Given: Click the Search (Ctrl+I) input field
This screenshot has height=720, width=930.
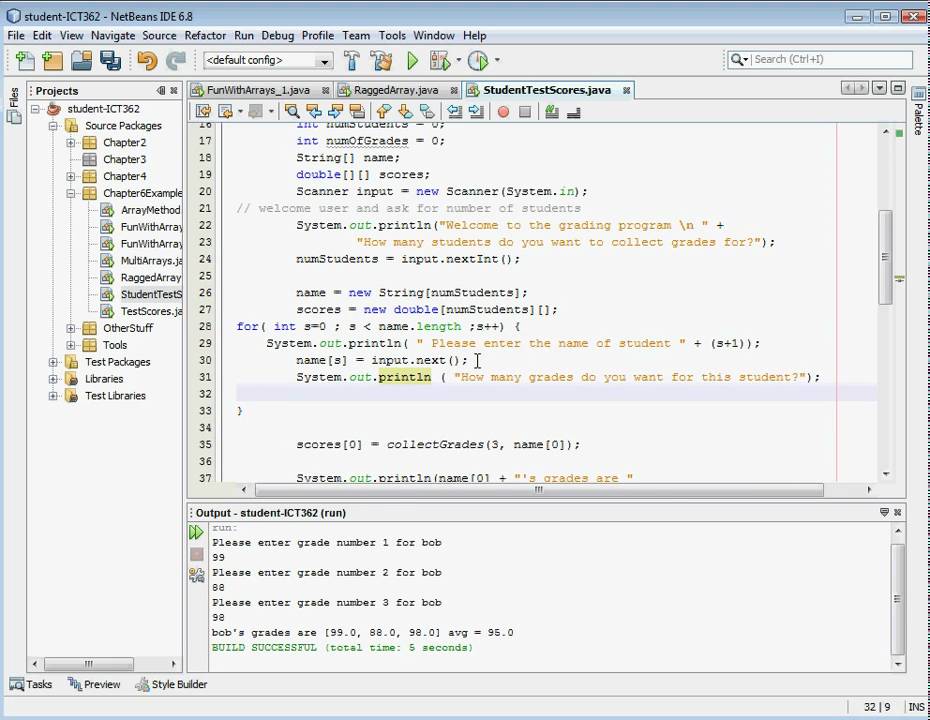Looking at the screenshot, I should point(832,59).
